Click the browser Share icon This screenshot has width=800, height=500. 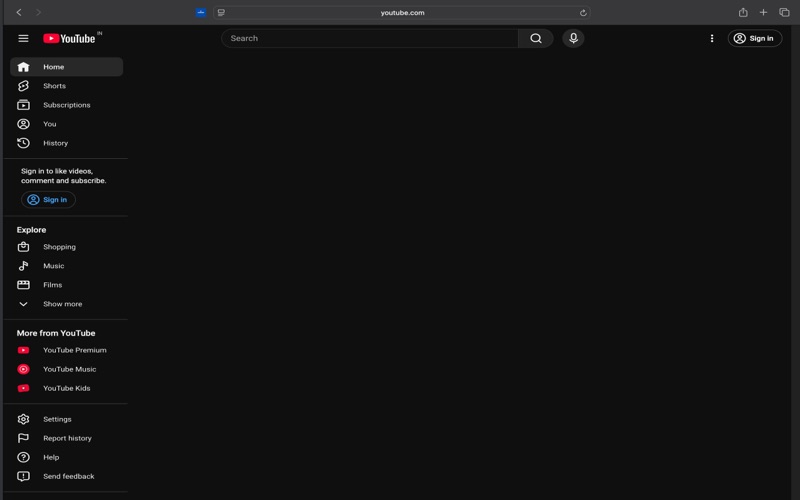tap(743, 12)
